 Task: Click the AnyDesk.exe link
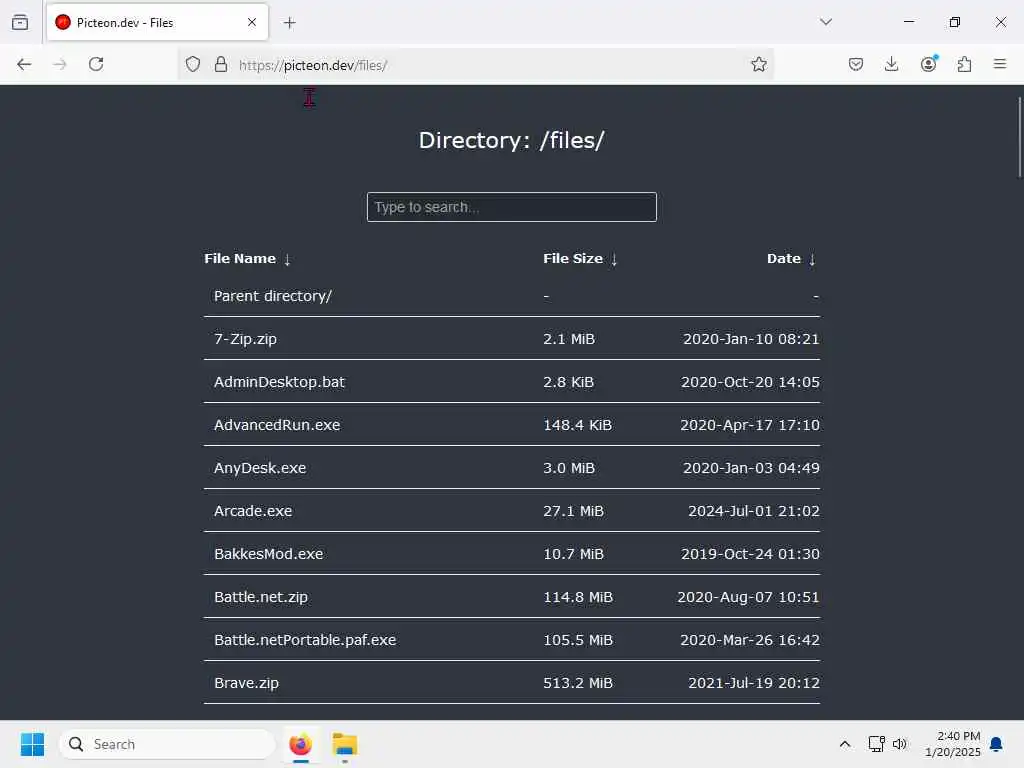coord(260,468)
